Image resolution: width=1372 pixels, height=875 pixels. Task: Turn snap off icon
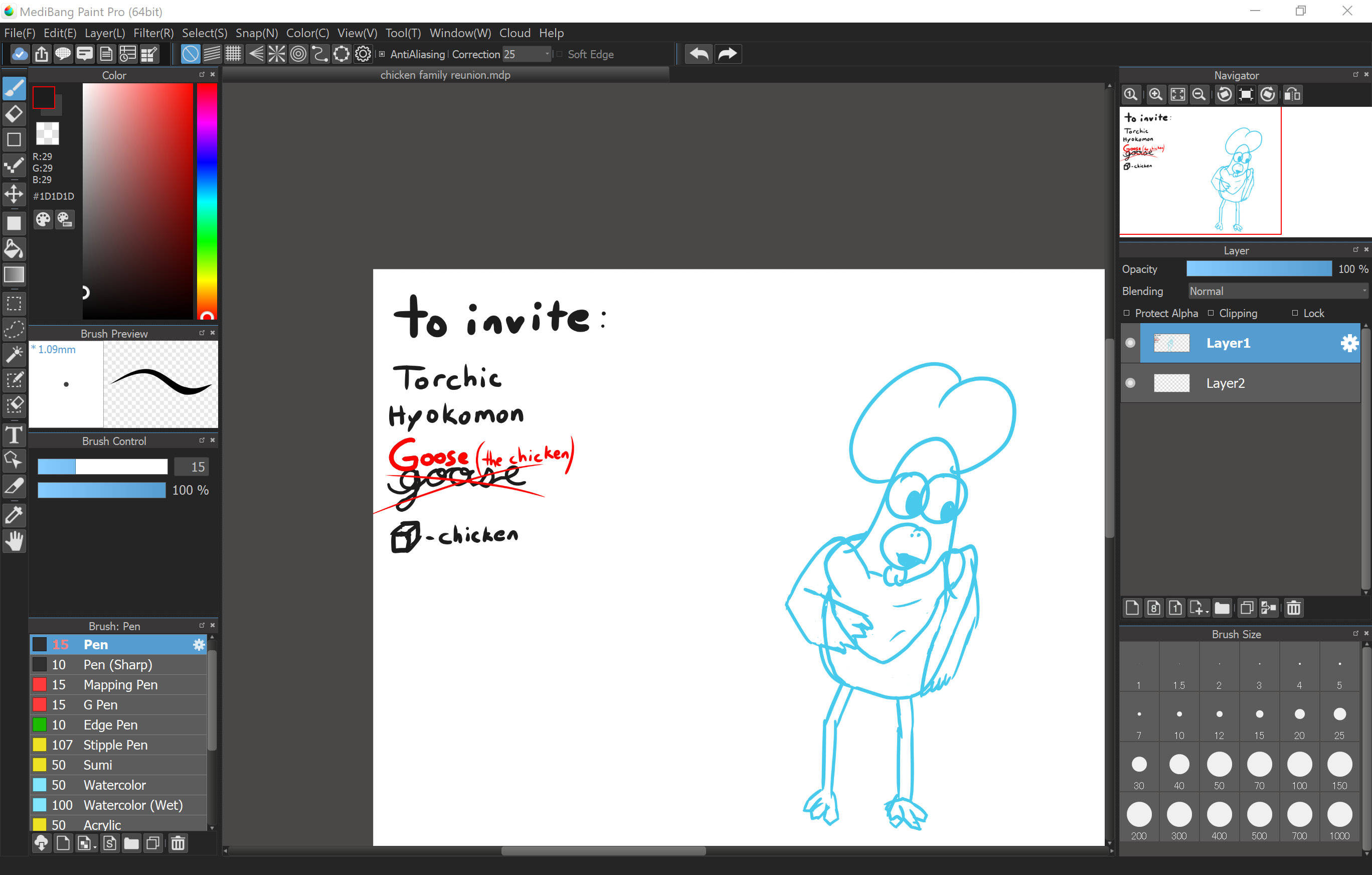coord(190,54)
